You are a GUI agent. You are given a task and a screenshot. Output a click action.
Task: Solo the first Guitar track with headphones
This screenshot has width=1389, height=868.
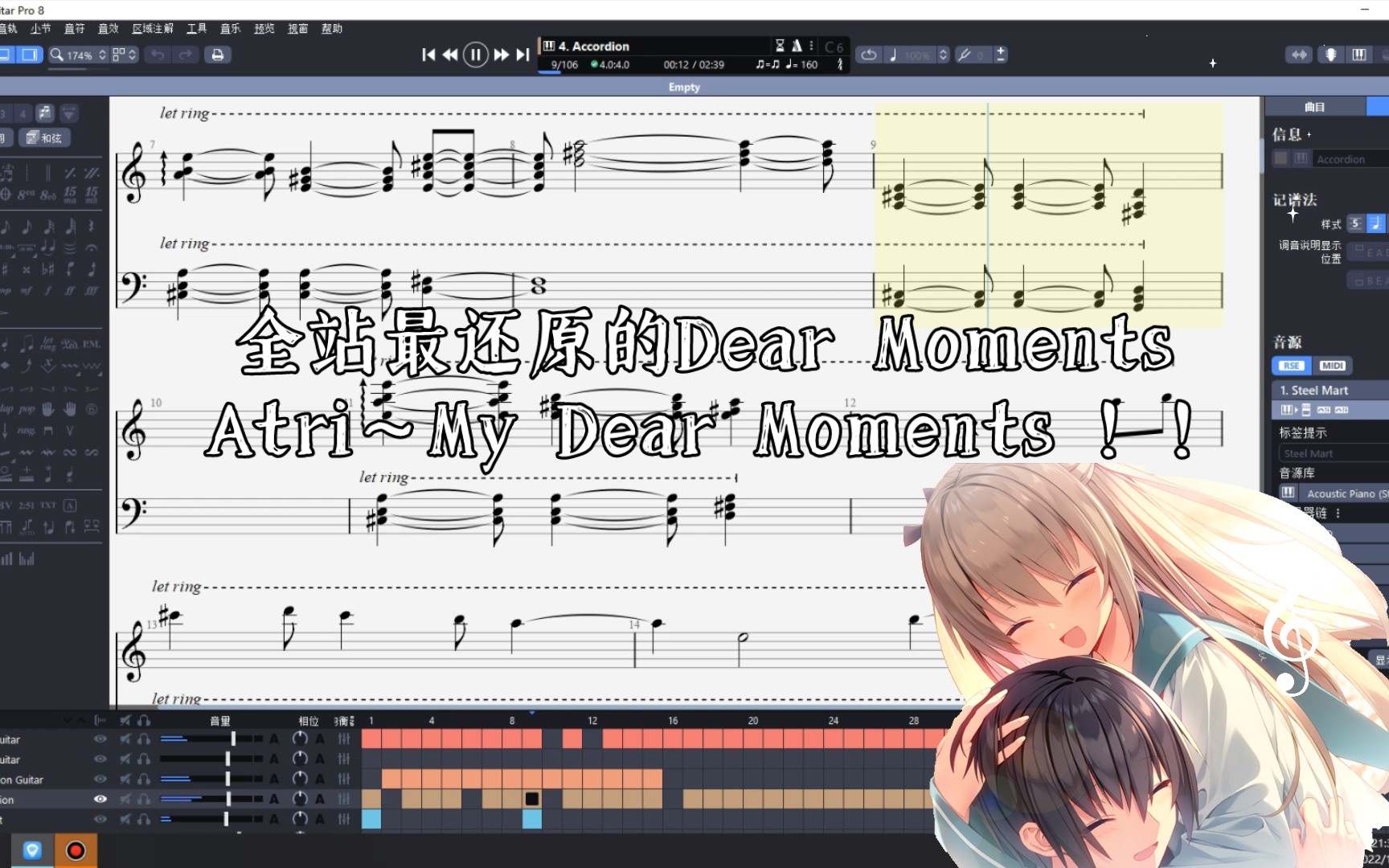(144, 739)
